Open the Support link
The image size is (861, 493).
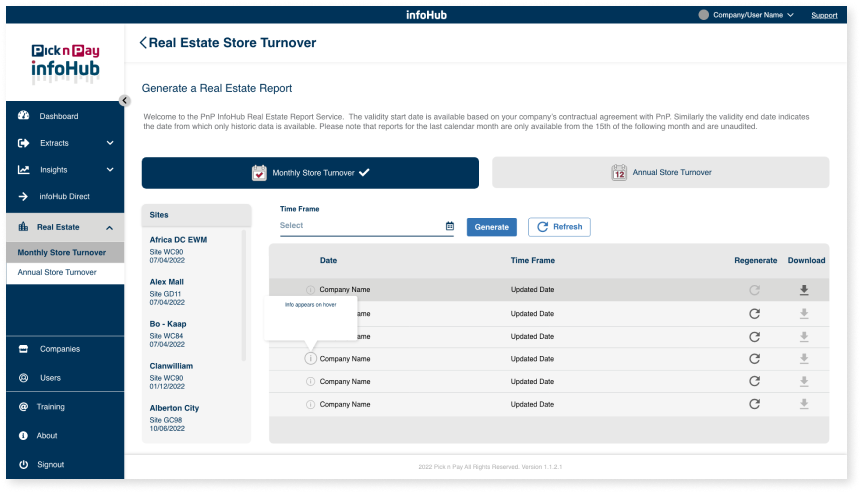point(824,15)
